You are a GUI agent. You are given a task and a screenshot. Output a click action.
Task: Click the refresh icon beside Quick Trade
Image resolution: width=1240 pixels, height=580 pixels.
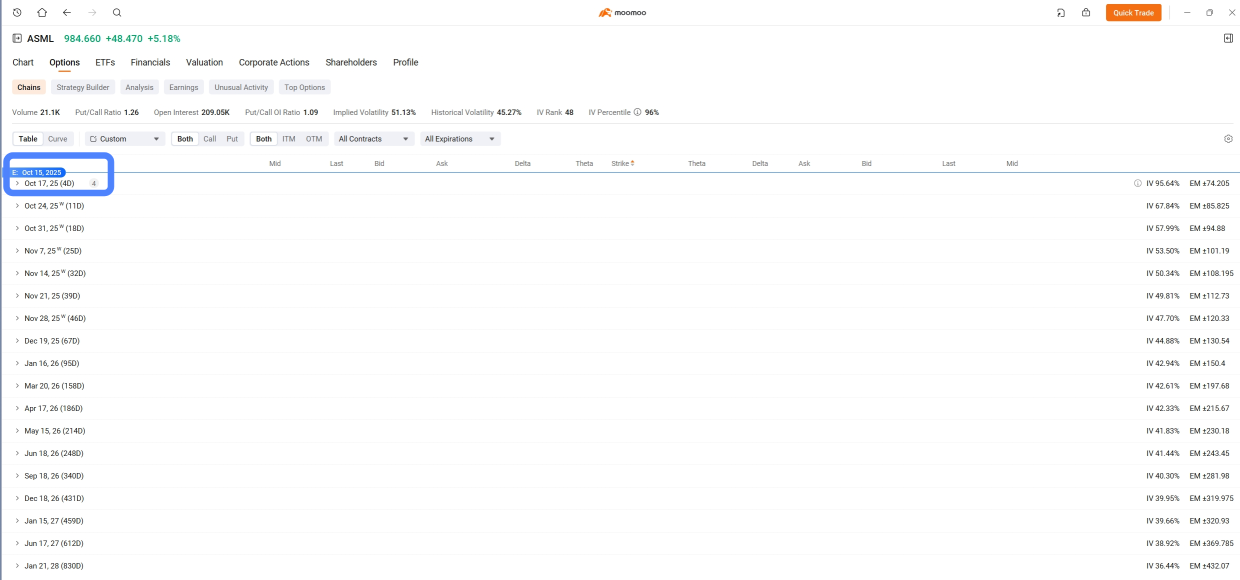pos(1061,12)
